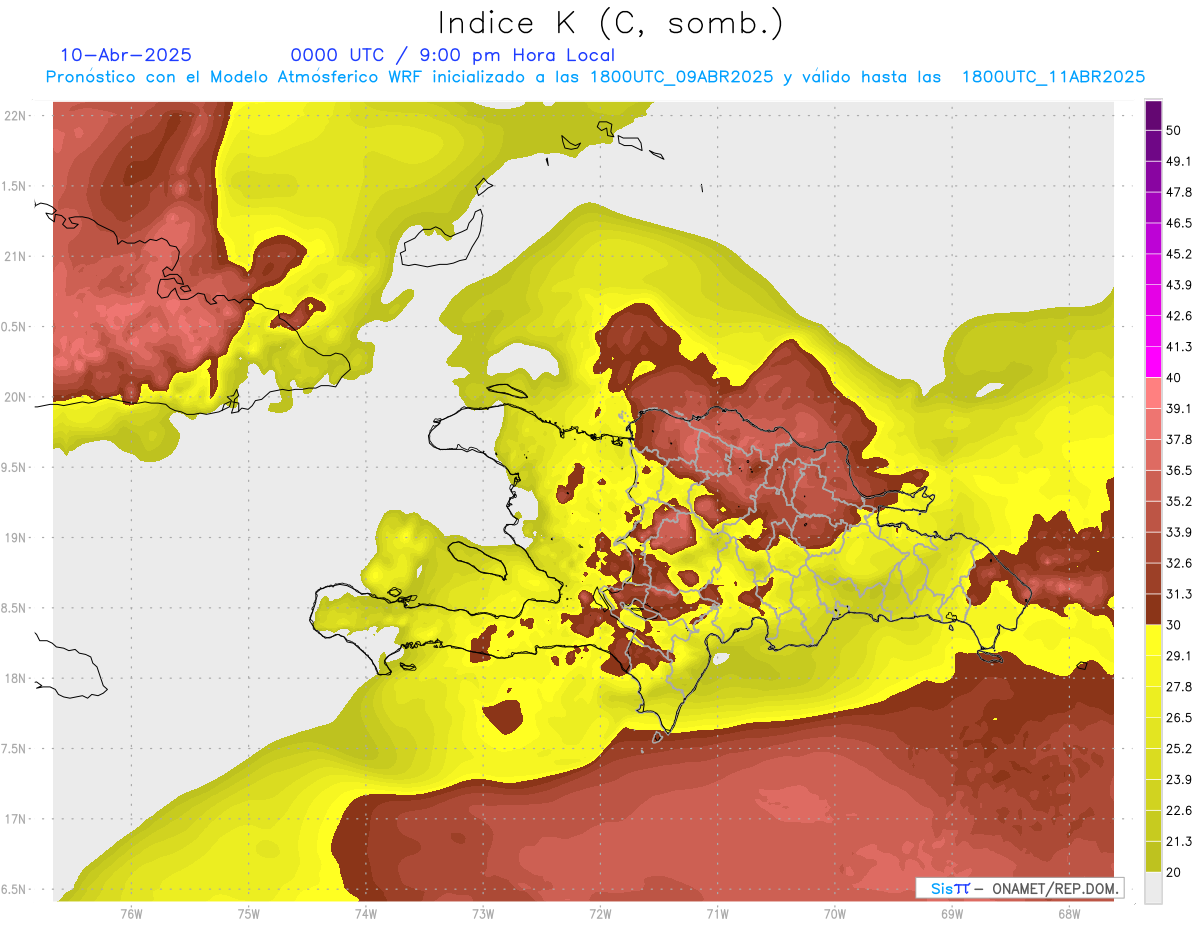
Task: Click the gray swatch below legend value 20
Action: 1153,888
